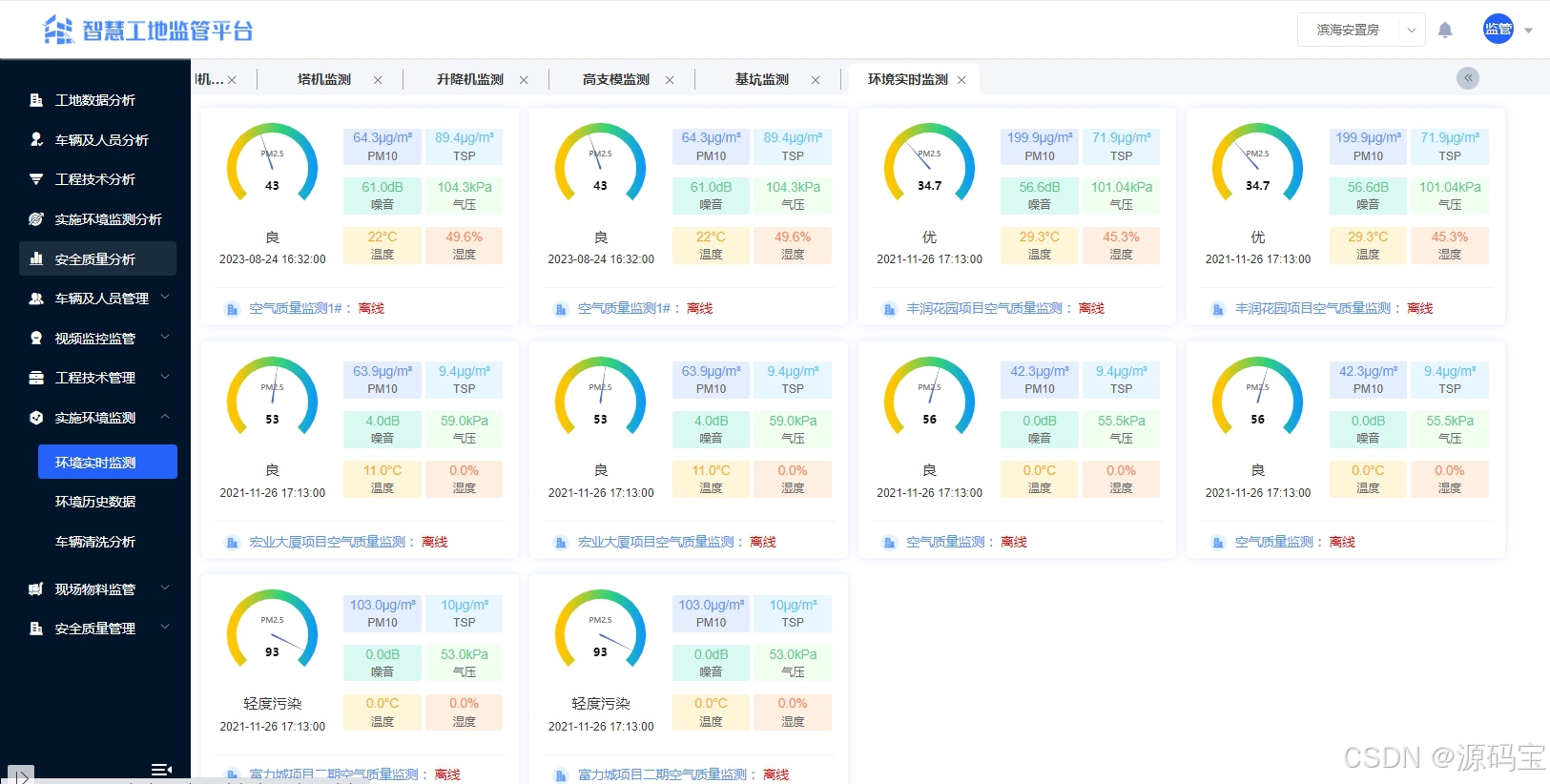Open 工地数据分析 via its sidebar icon
Screen dimensions: 1550x784
[36, 100]
